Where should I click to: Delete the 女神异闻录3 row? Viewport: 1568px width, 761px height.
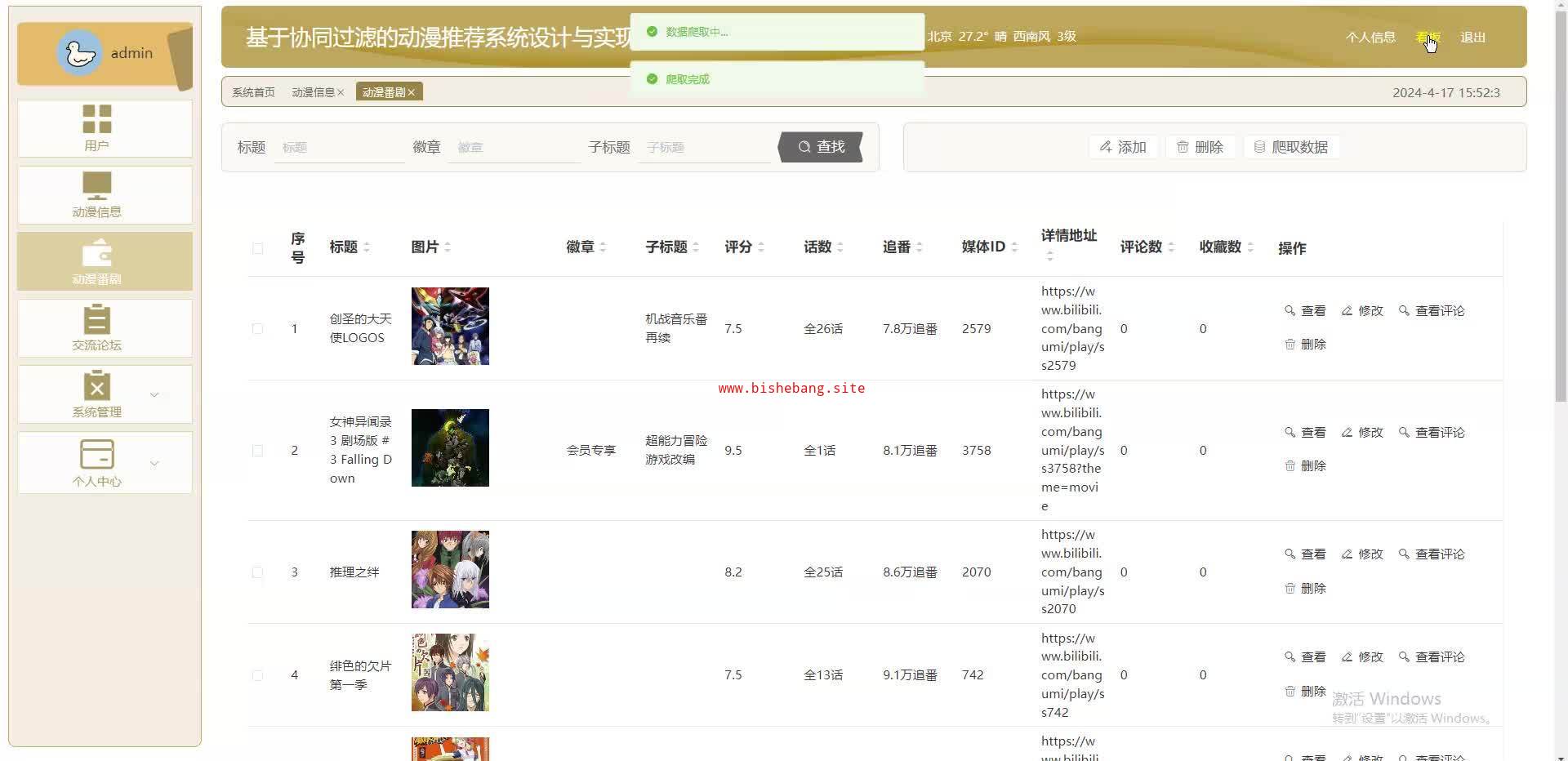[1305, 466]
